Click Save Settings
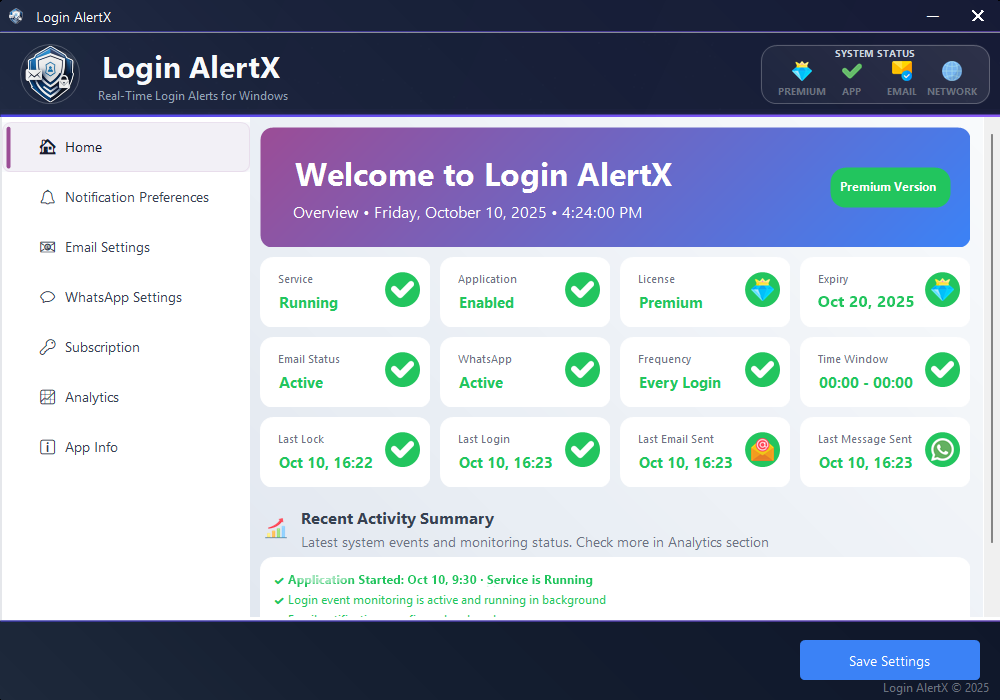The image size is (1000, 700). click(889, 660)
